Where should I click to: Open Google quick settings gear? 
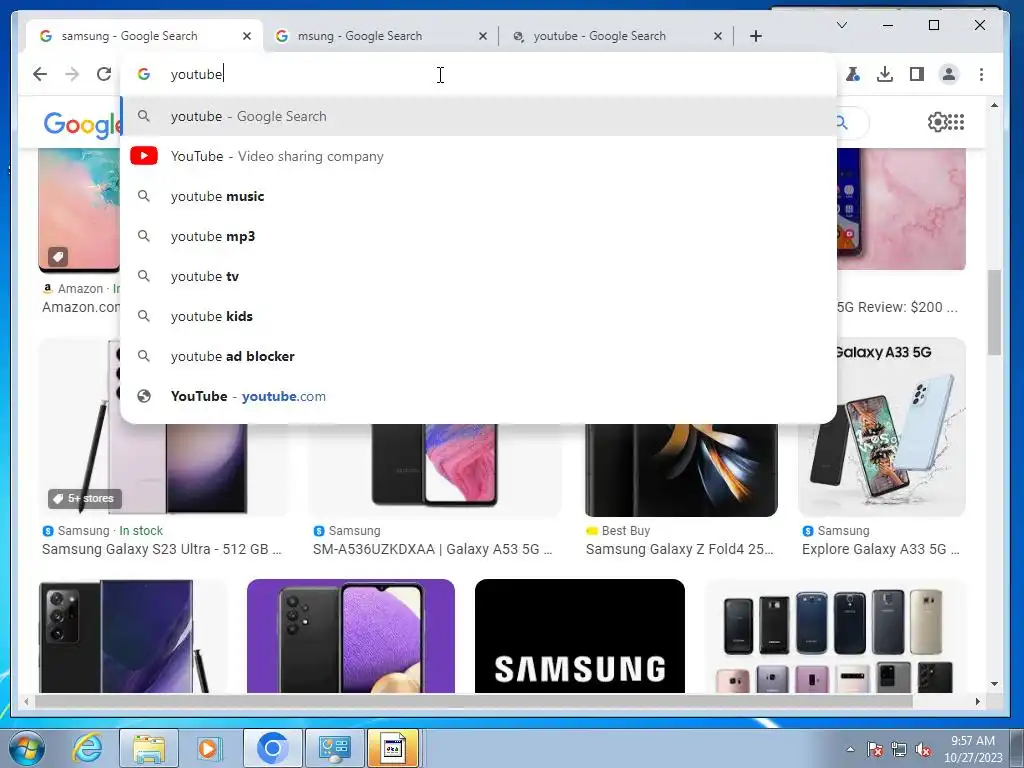(937, 122)
